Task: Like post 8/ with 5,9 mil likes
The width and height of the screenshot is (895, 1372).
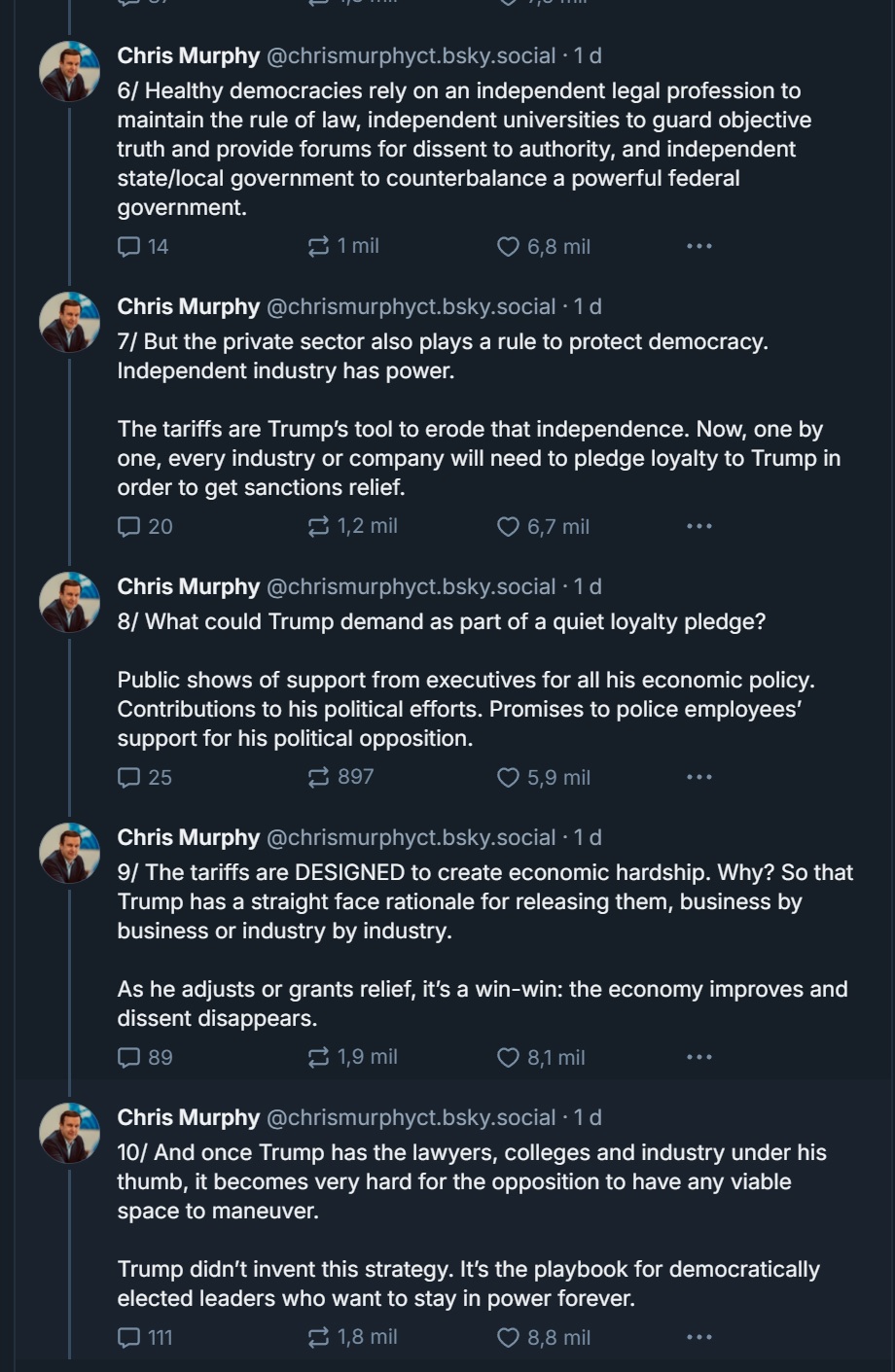Action: pyautogui.click(x=509, y=778)
